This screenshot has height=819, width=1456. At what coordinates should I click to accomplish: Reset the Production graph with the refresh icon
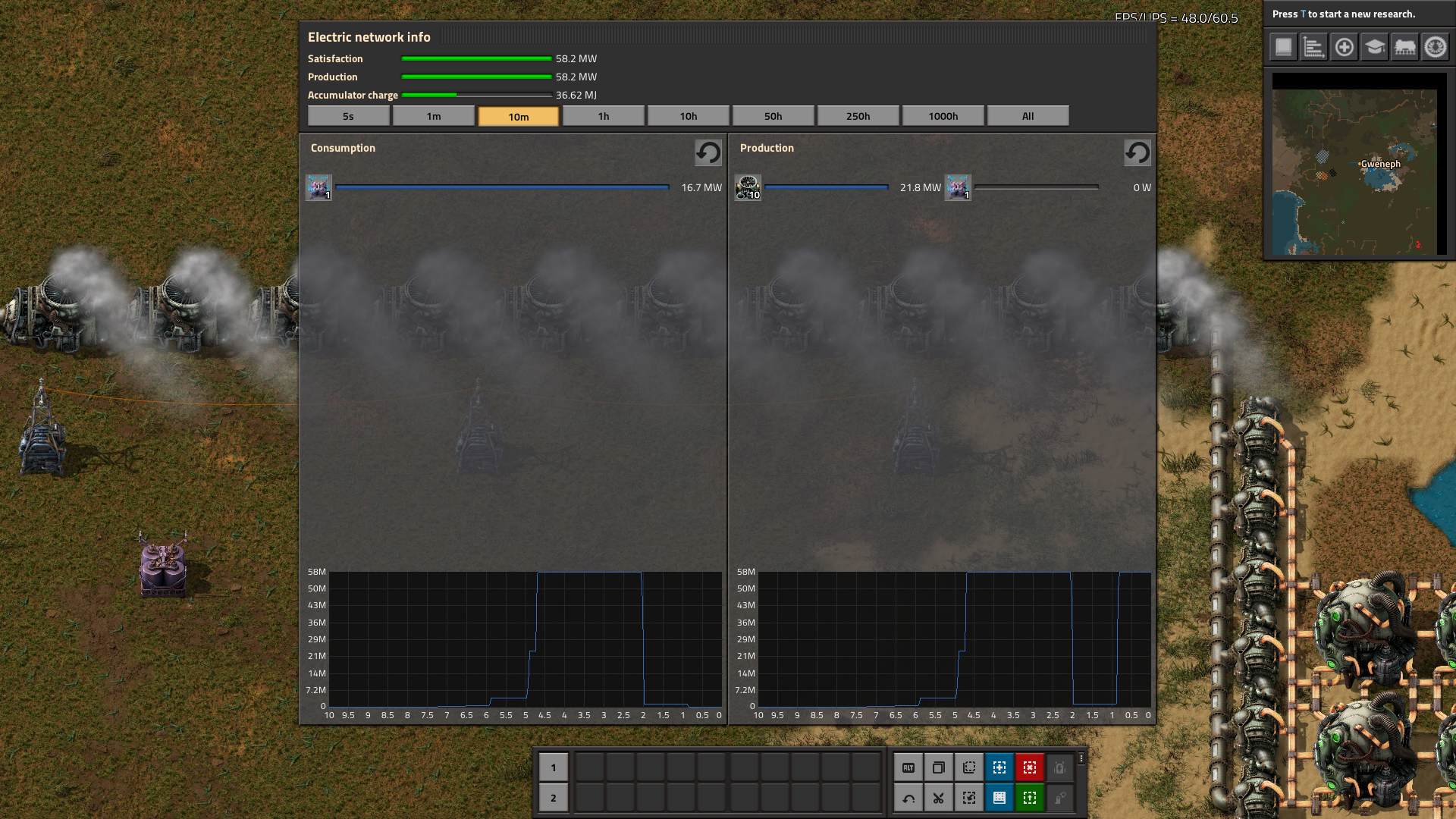pyautogui.click(x=1137, y=152)
